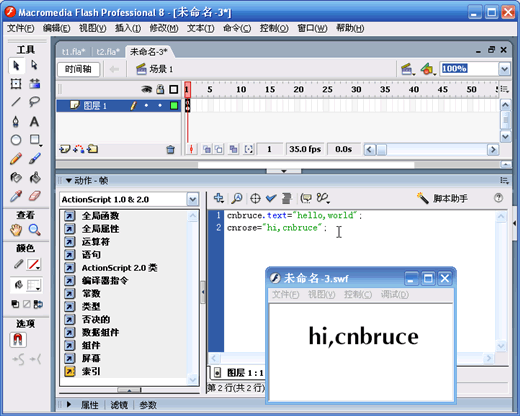Switch to t2.fla document tab
520x416 pixels.
[x=108, y=52]
